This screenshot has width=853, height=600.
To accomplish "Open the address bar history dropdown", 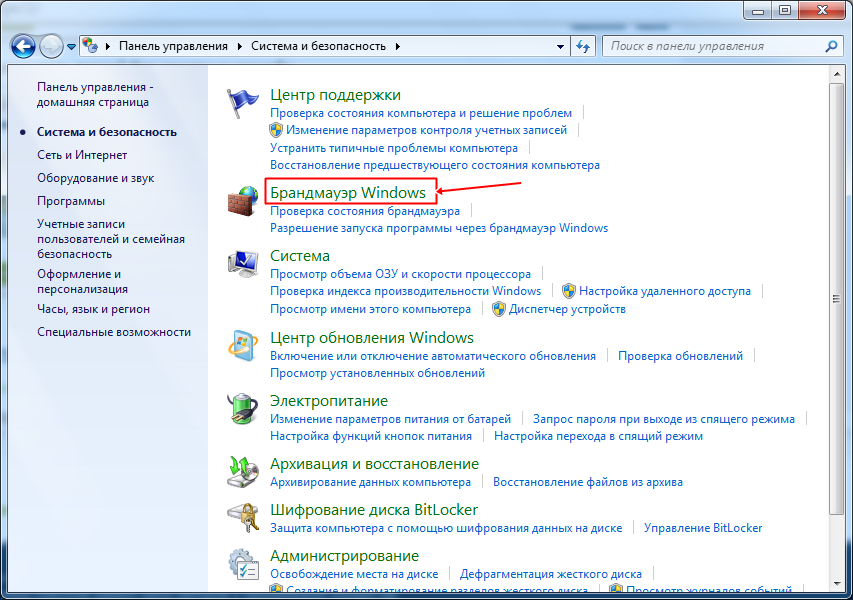I will (560, 46).
